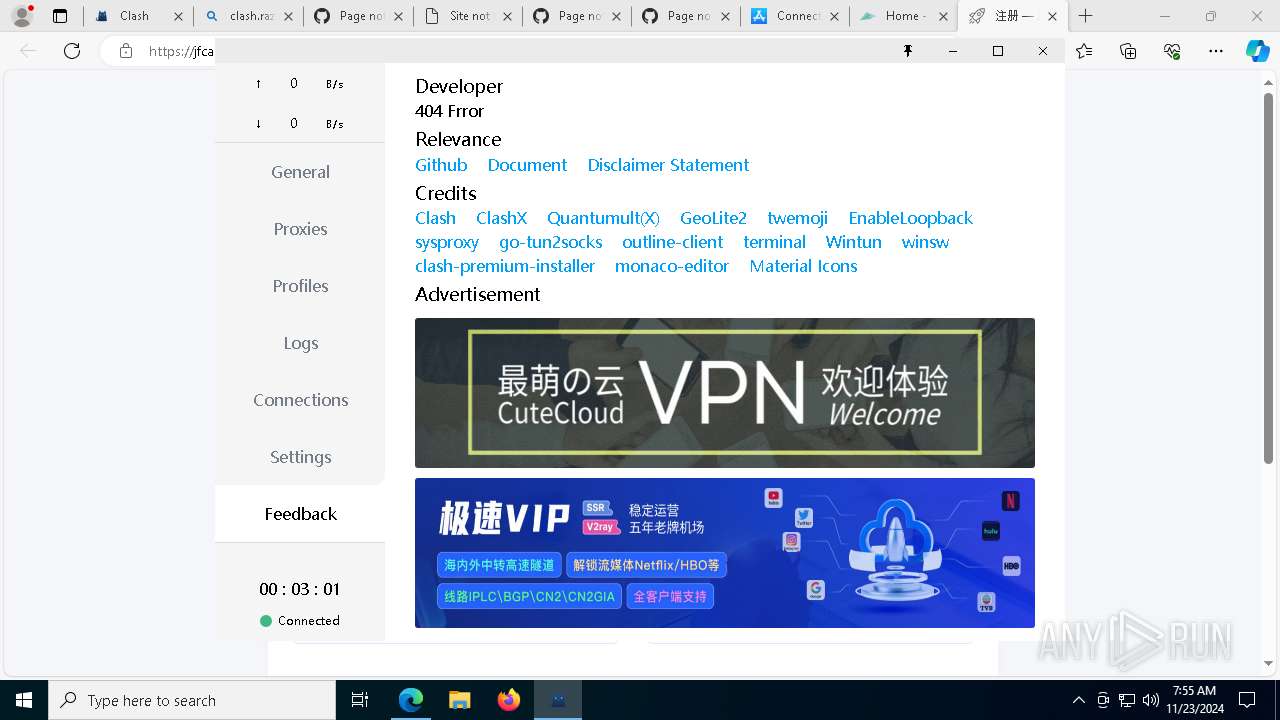This screenshot has height=720, width=1280.
Task: Open the taskbar clock and date
Action: [x=1194, y=700]
